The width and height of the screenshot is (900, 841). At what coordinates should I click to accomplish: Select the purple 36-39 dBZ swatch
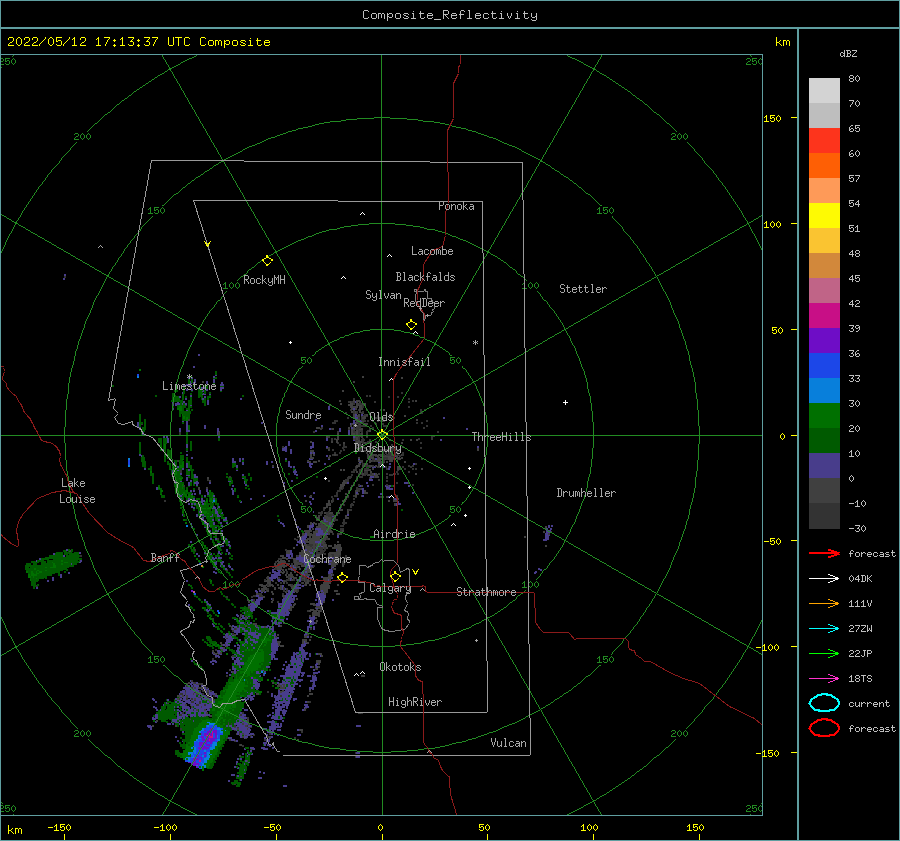pyautogui.click(x=824, y=341)
